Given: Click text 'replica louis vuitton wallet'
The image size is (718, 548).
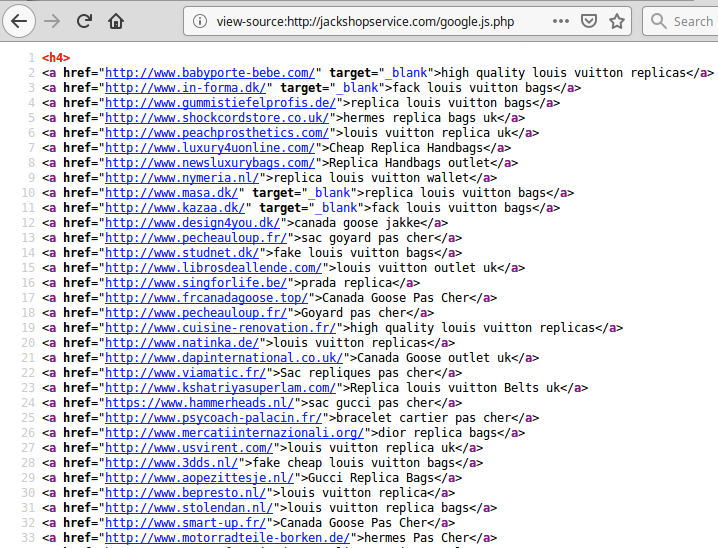Looking at the screenshot, I should pyautogui.click(x=371, y=178).
